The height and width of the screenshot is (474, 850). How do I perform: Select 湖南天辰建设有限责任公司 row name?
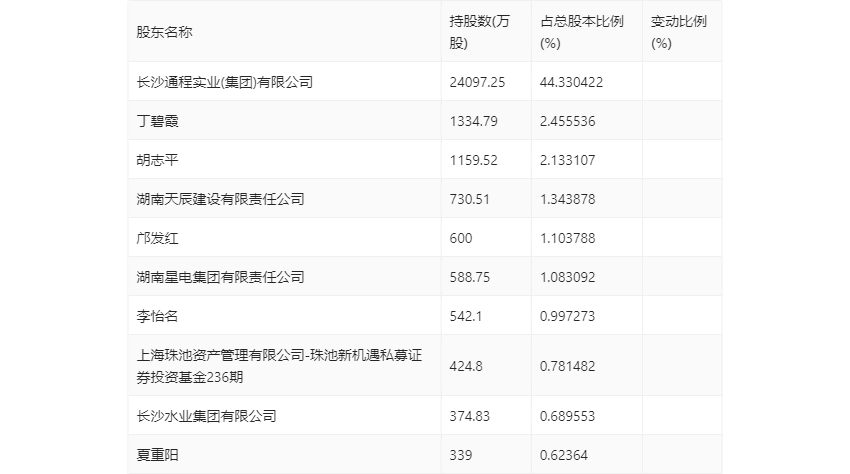coord(220,199)
